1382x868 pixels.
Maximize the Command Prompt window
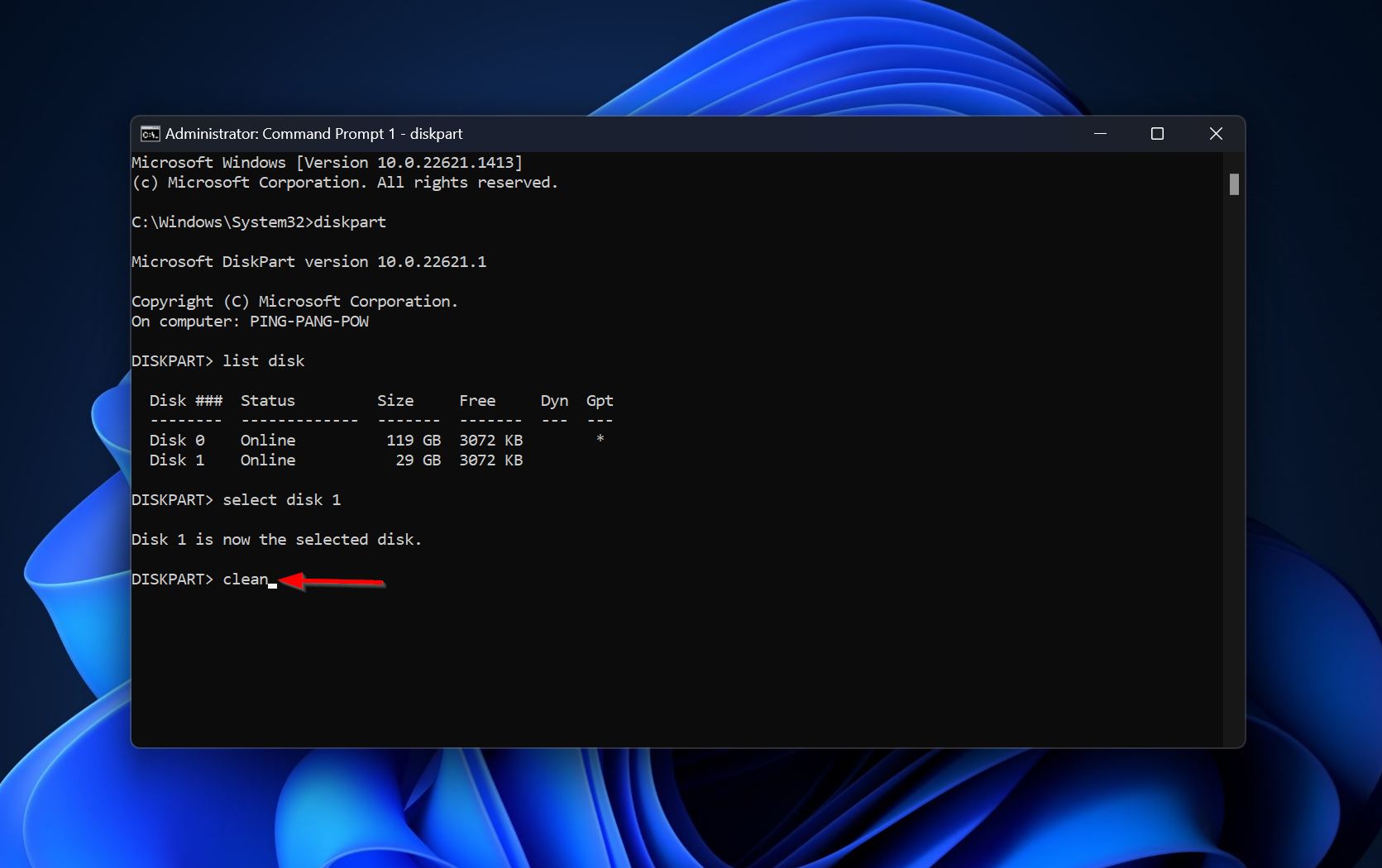pyautogui.click(x=1157, y=134)
